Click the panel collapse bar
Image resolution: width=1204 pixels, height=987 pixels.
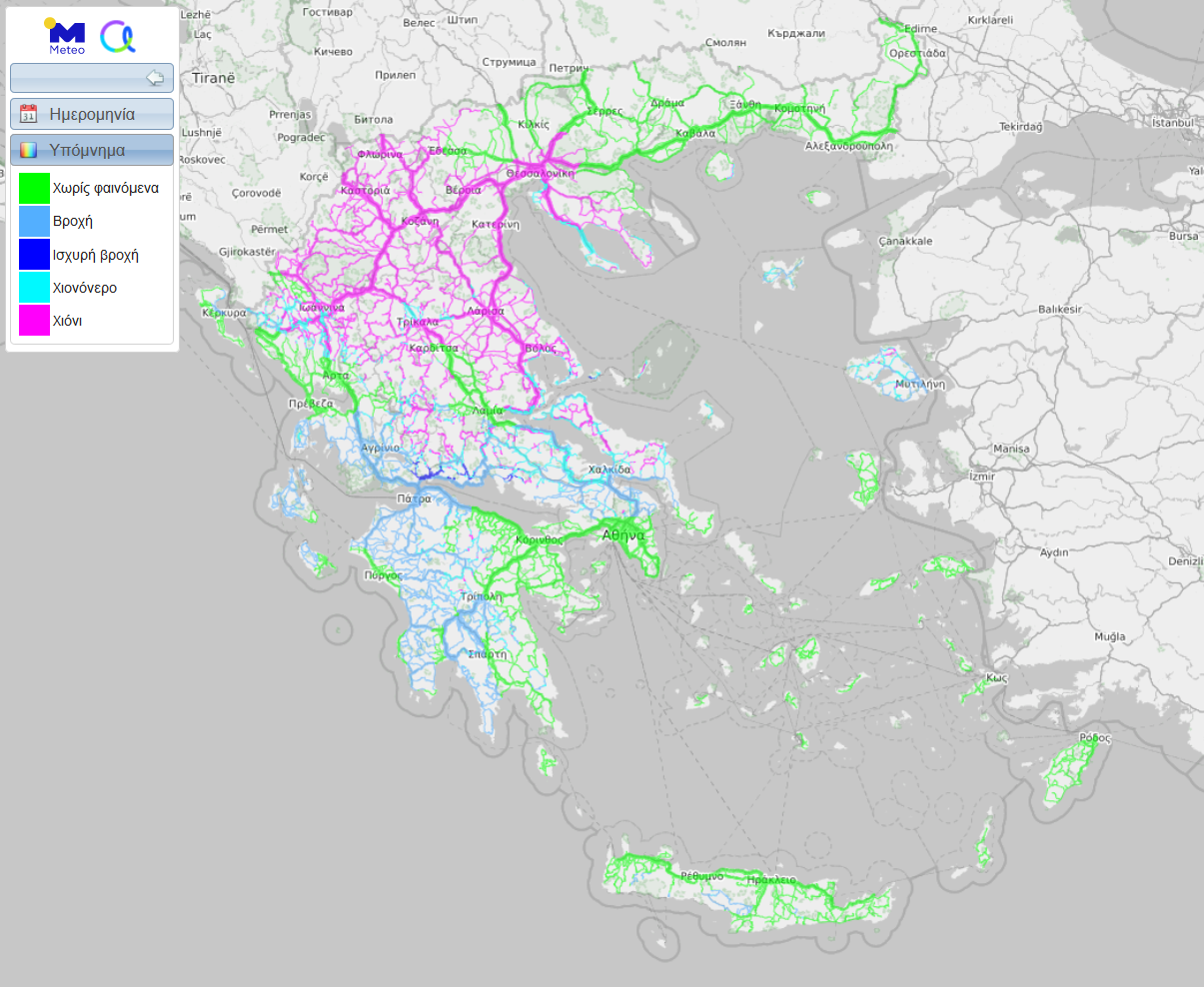tap(92, 78)
